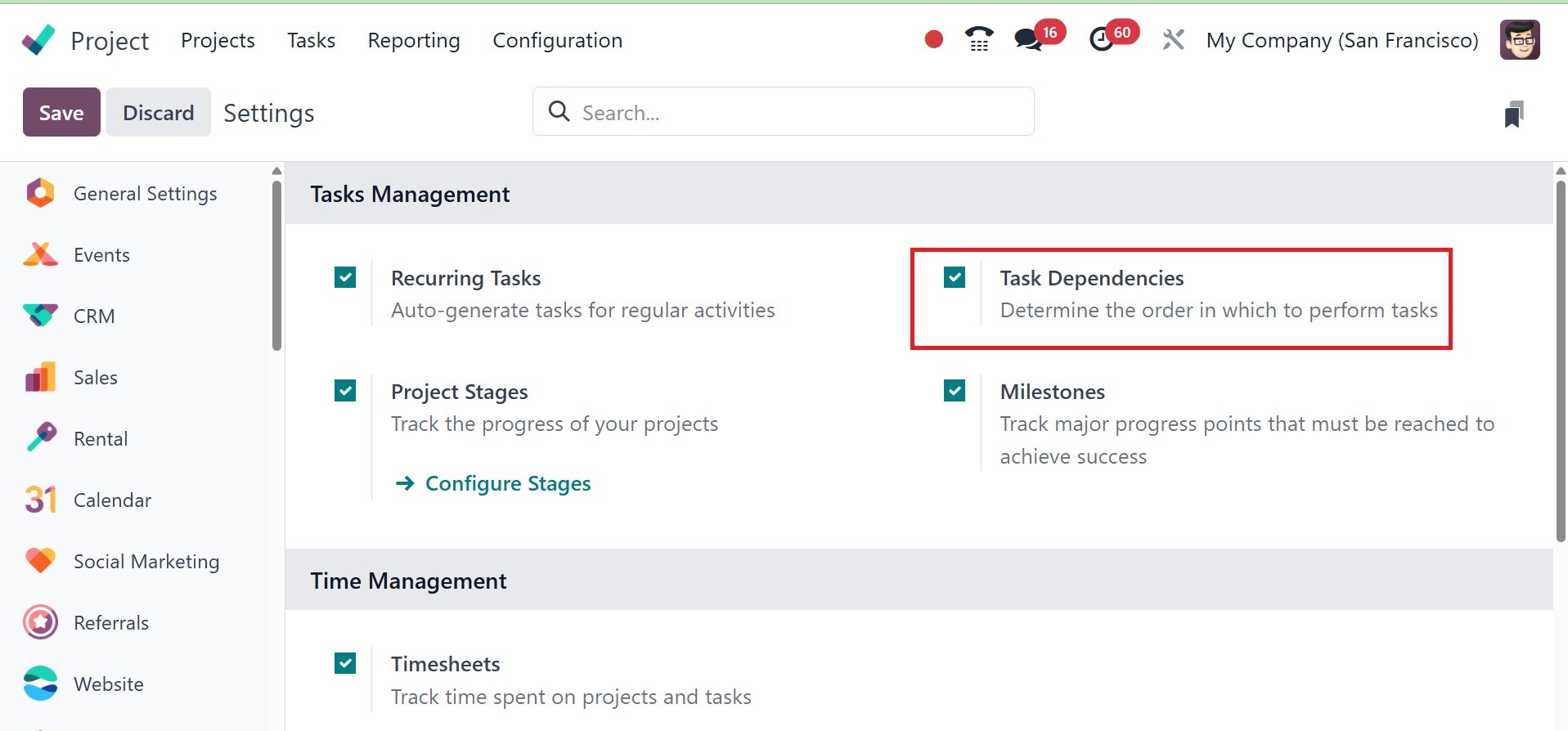Open the VoIP phone dialer icon

click(x=978, y=39)
